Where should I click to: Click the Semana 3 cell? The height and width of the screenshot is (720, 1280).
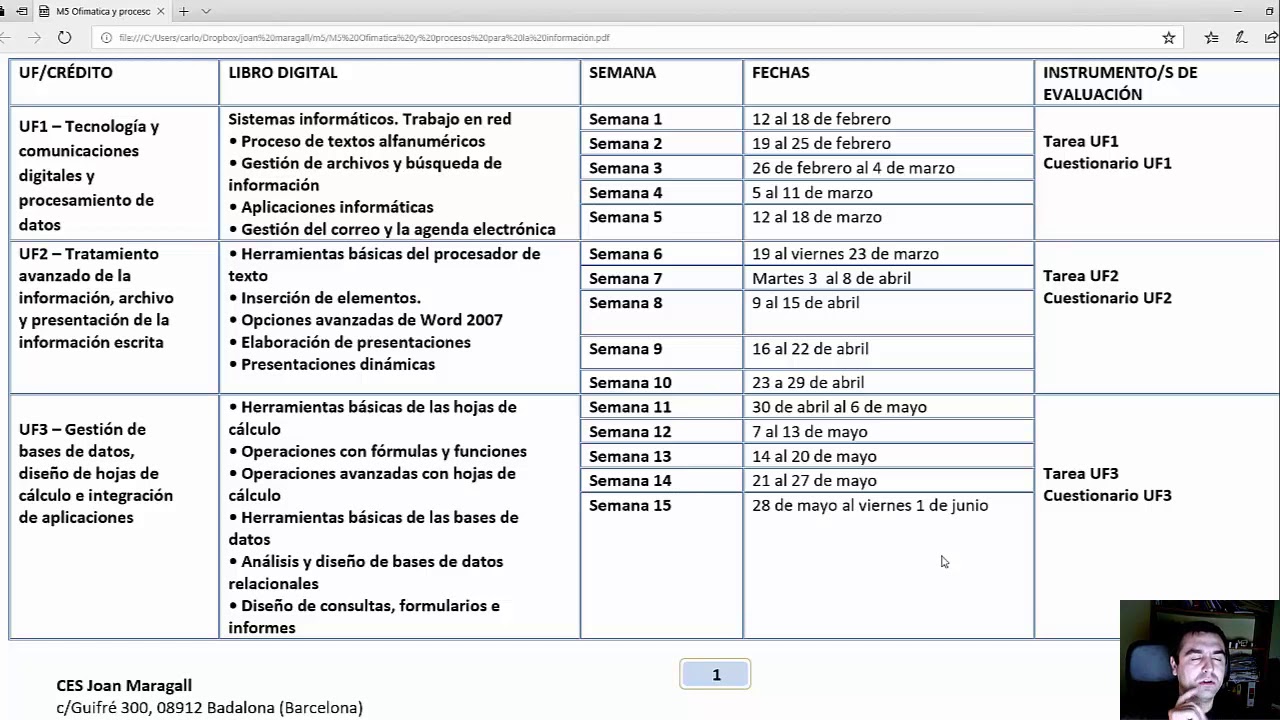click(661, 167)
